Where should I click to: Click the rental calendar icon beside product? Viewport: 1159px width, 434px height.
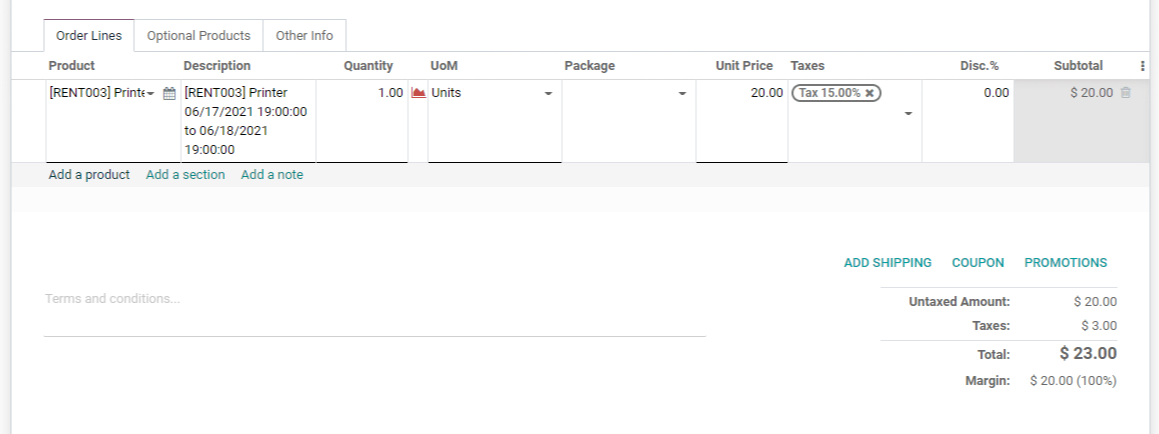[x=169, y=93]
